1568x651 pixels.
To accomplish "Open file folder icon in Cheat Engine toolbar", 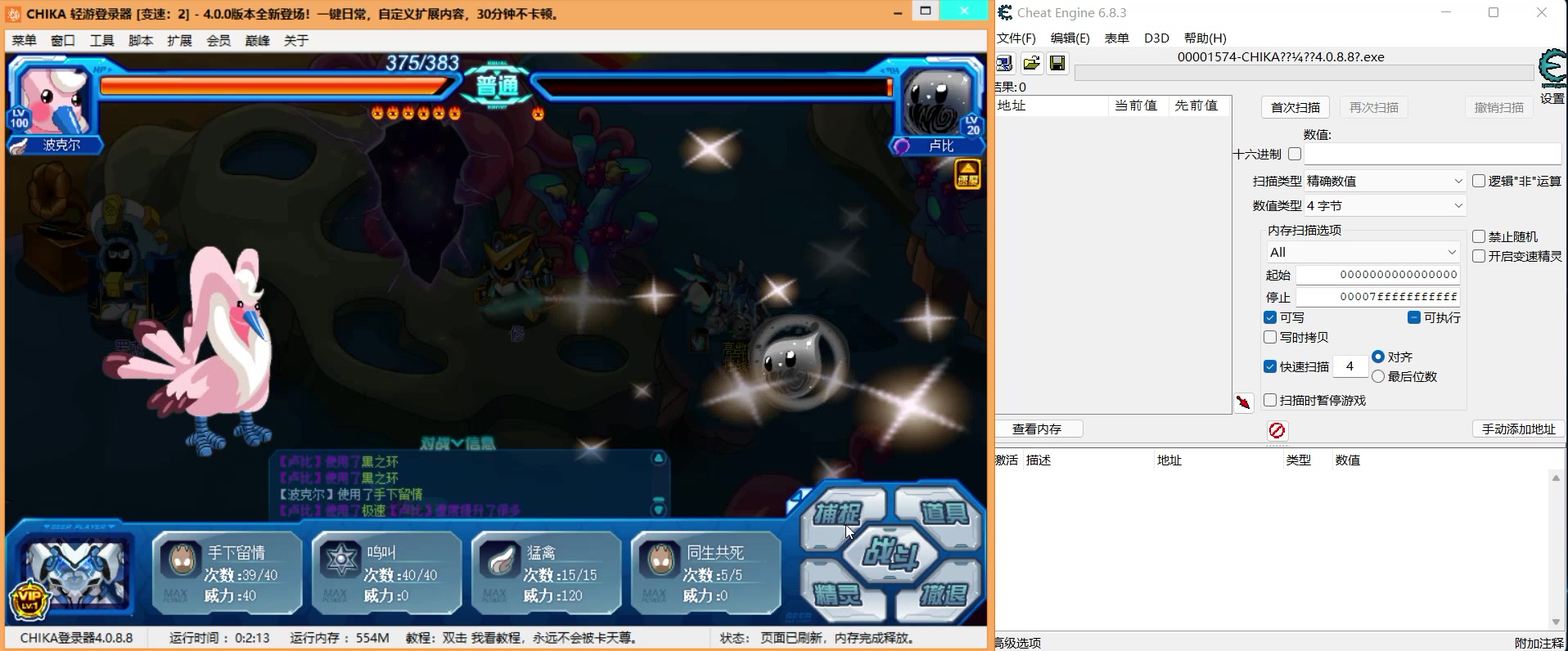I will click(1031, 63).
